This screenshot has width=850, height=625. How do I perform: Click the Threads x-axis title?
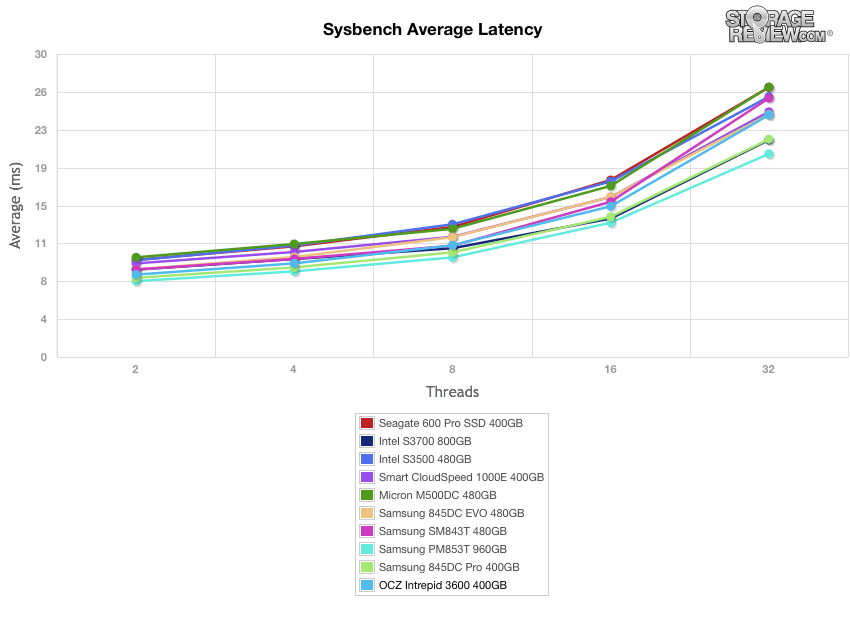pyautogui.click(x=452, y=391)
